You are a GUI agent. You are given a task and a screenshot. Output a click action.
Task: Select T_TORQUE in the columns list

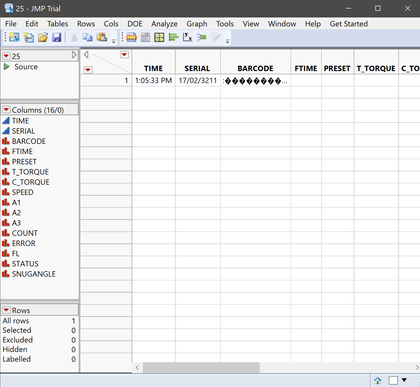[x=30, y=172]
